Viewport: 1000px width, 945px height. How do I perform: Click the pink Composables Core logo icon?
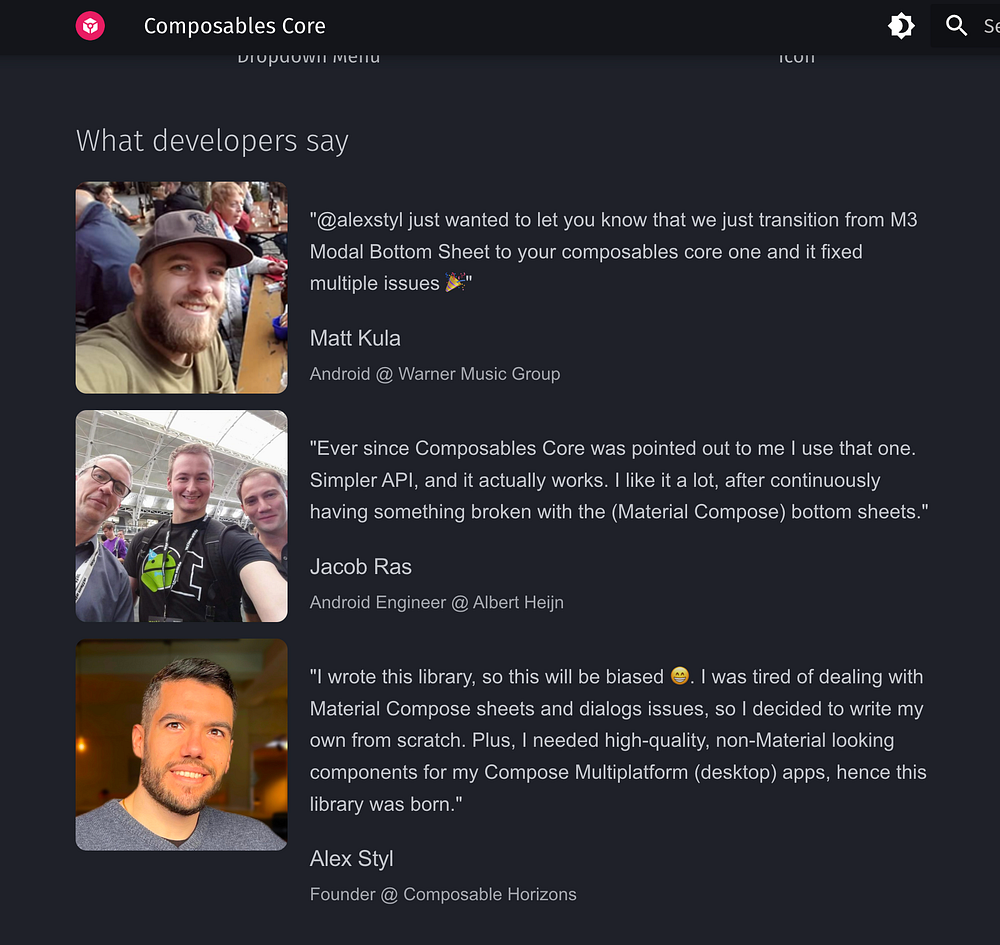tap(90, 26)
